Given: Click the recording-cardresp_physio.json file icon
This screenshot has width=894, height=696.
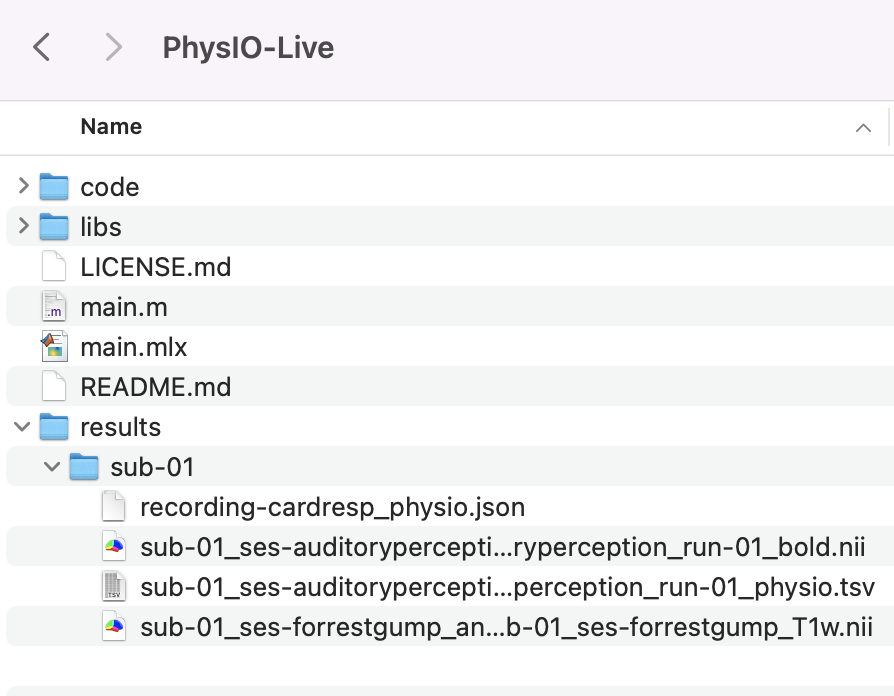Looking at the screenshot, I should [114, 507].
